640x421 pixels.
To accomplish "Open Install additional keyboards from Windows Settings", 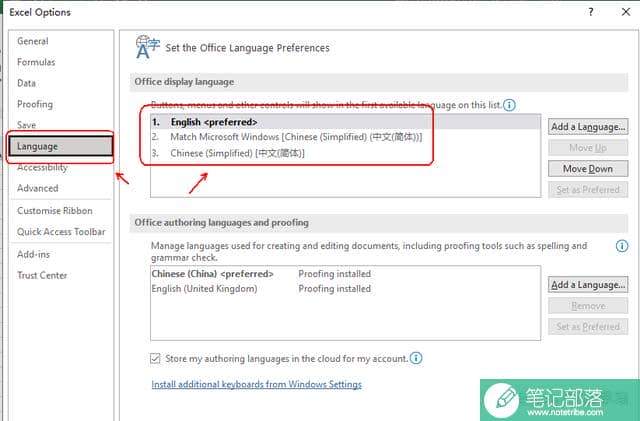I will pyautogui.click(x=256, y=384).
